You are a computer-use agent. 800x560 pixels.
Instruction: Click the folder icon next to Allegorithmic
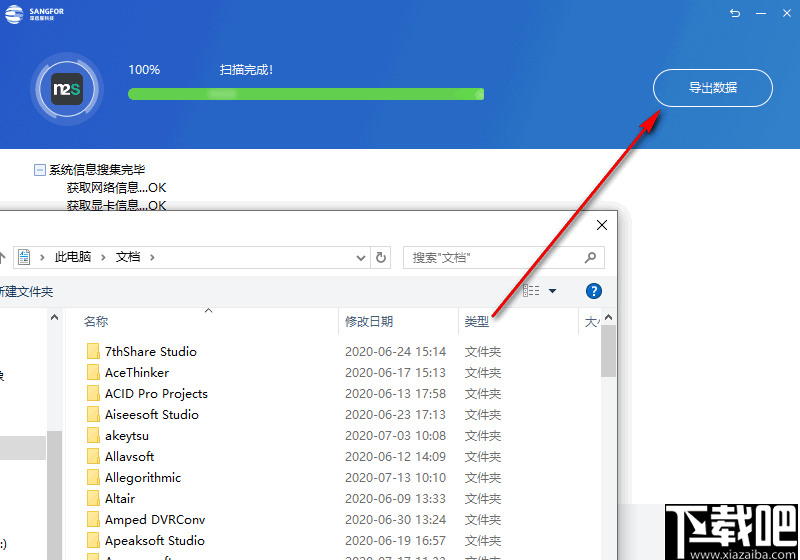tap(93, 477)
